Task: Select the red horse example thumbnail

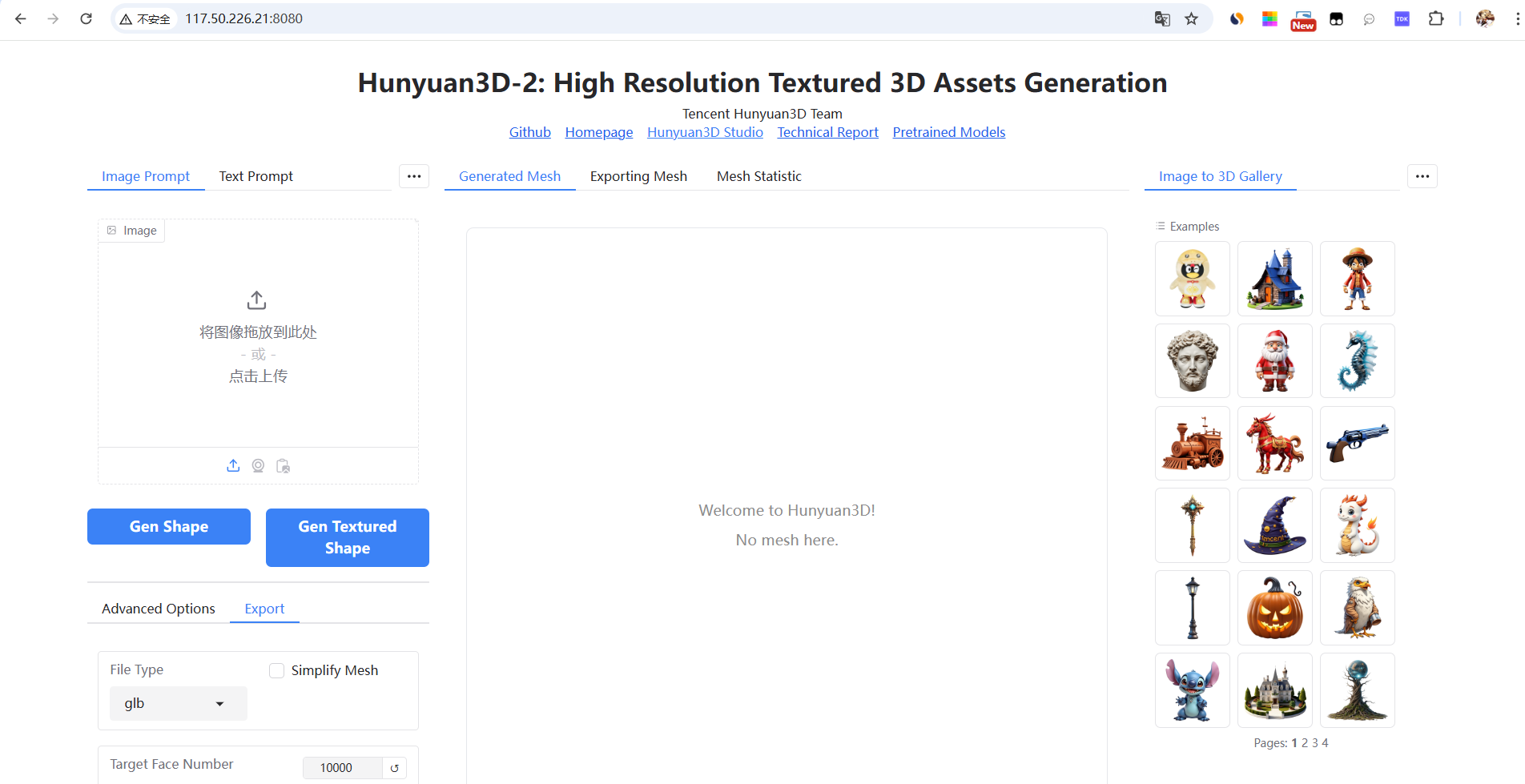Action: point(1275,444)
